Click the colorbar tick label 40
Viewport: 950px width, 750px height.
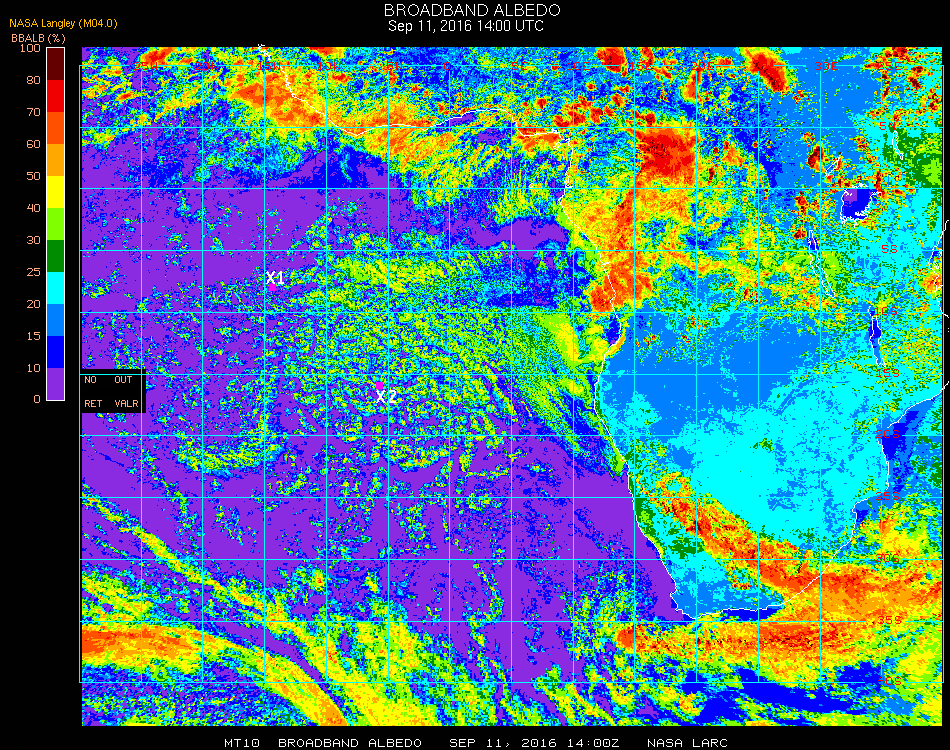click(x=33, y=208)
